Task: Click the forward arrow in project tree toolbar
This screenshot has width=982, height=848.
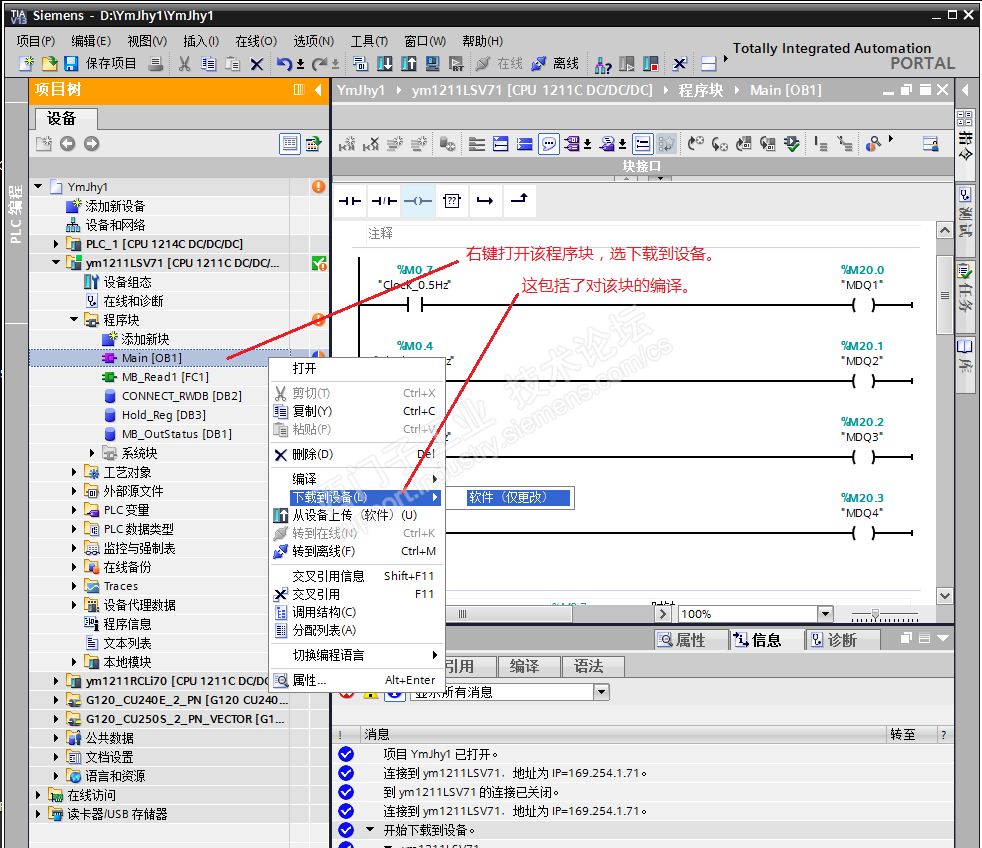Action: point(91,143)
